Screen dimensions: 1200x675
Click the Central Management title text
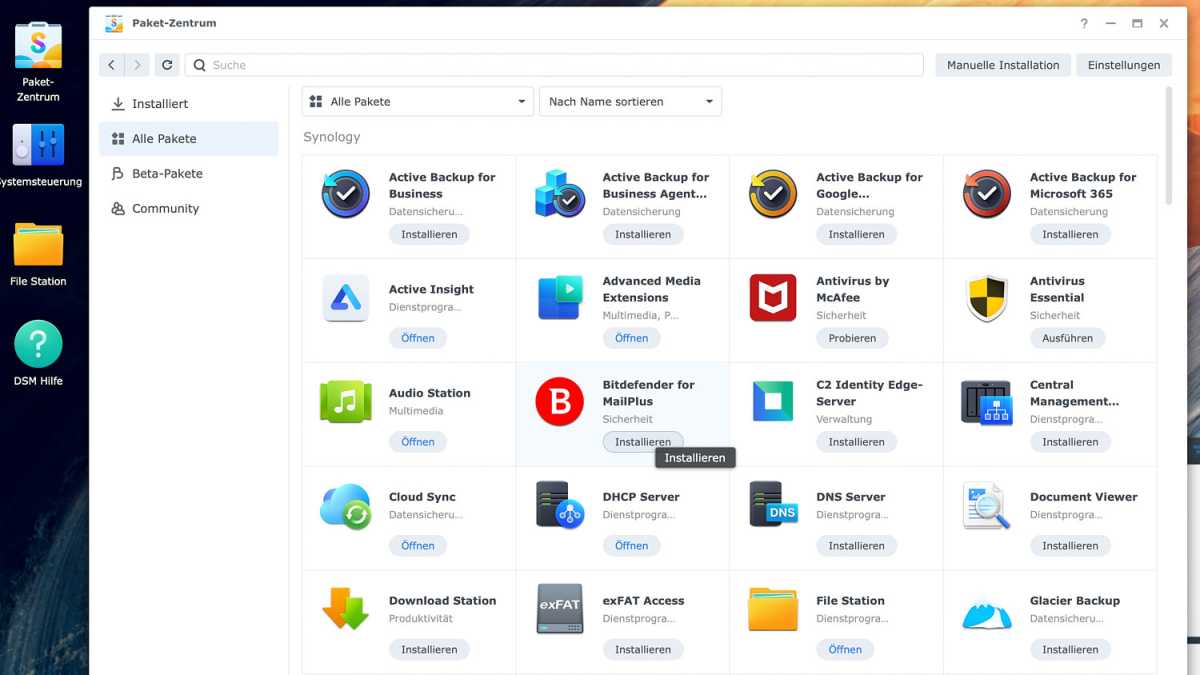coord(1074,393)
